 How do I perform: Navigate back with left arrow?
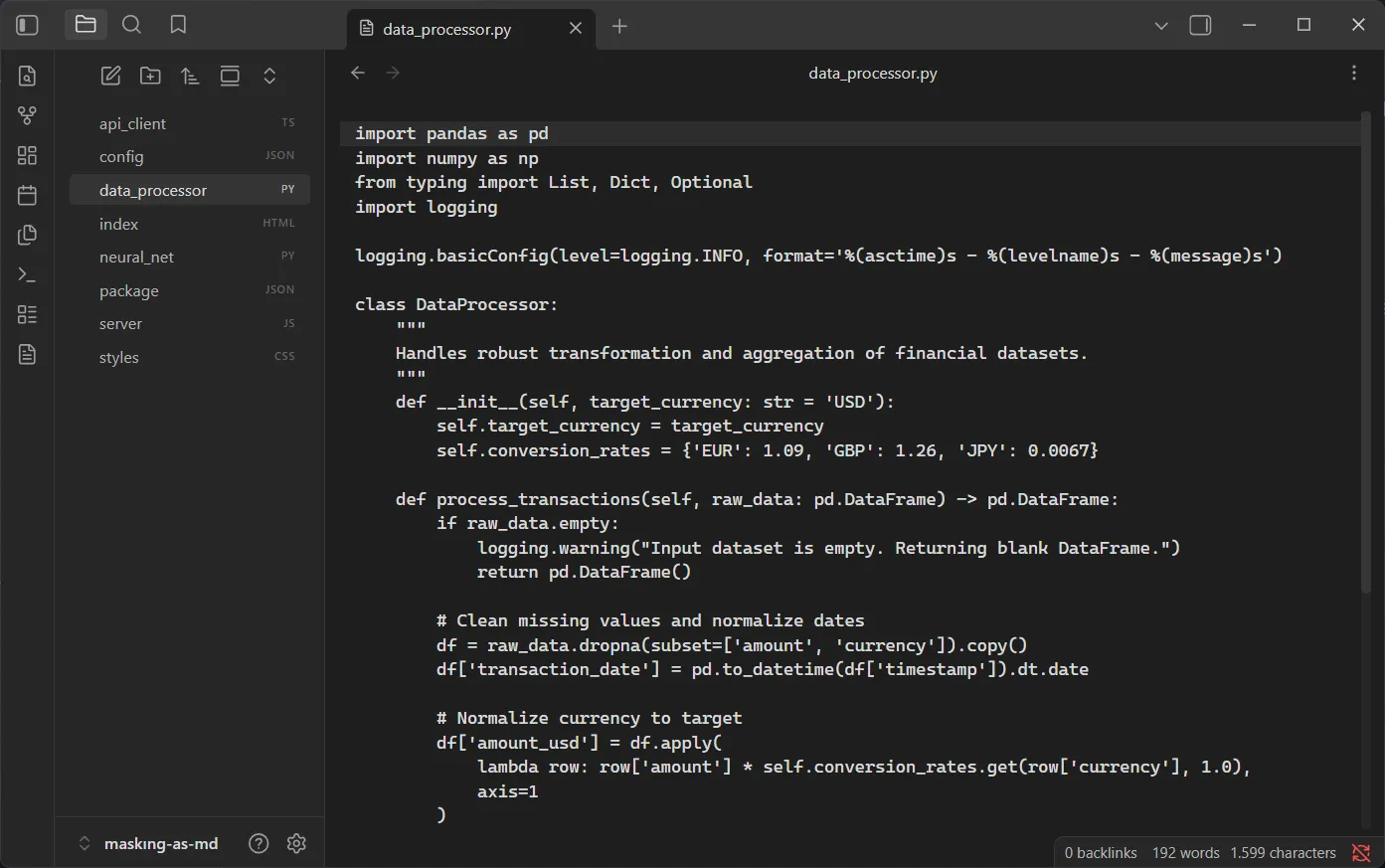[x=358, y=73]
